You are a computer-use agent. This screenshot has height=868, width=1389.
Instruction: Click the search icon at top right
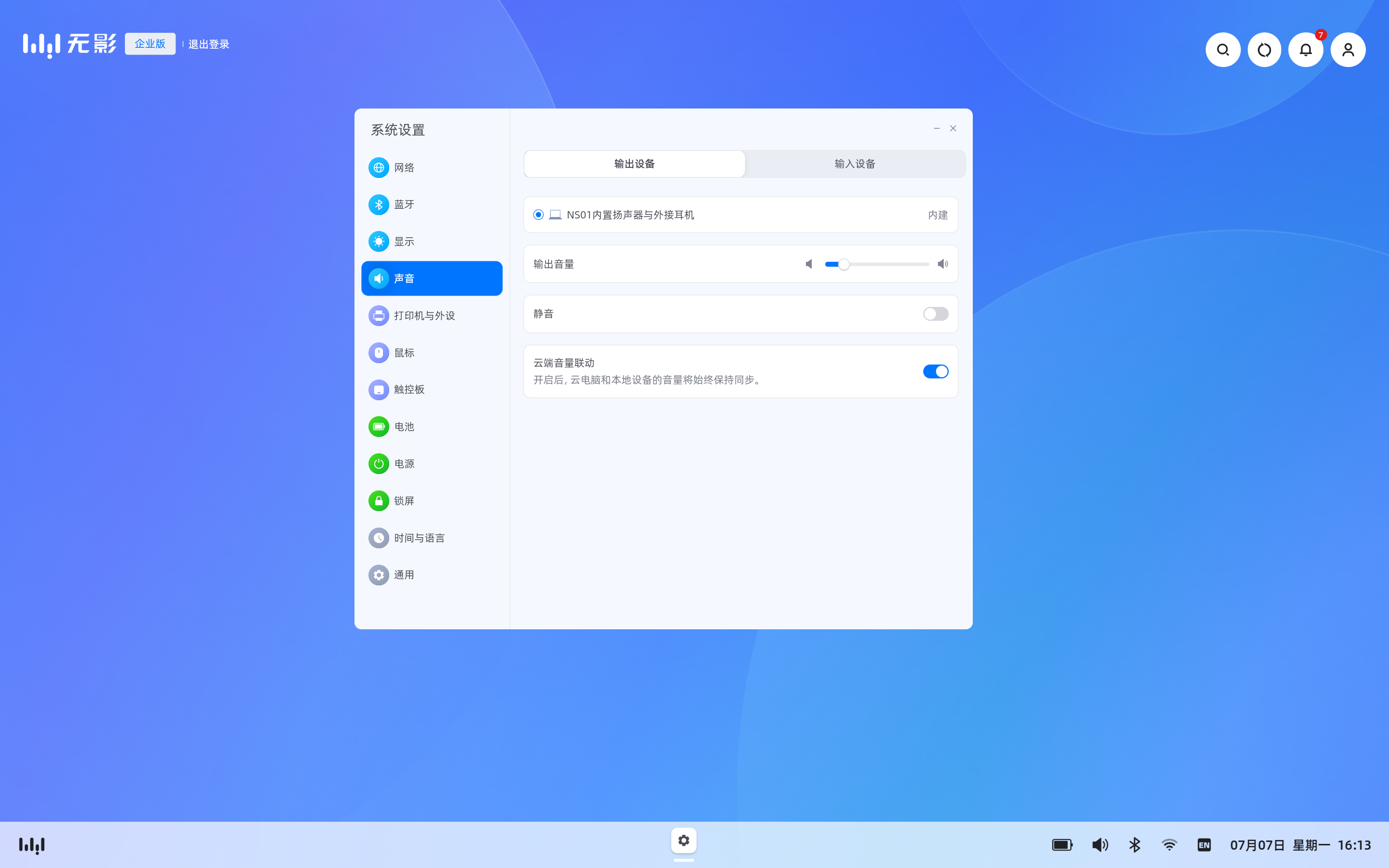pyautogui.click(x=1223, y=50)
